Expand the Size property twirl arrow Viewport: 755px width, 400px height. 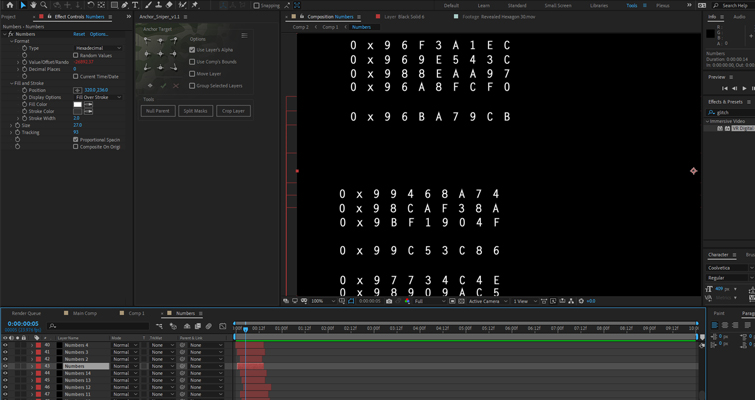point(12,125)
